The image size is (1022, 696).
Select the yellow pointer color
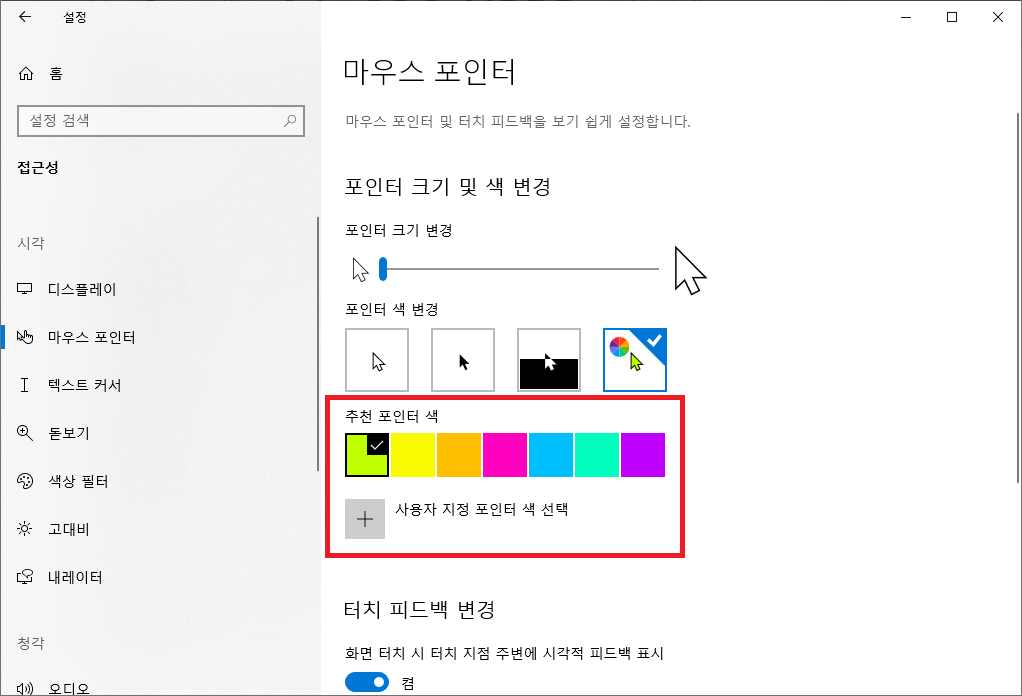click(413, 455)
